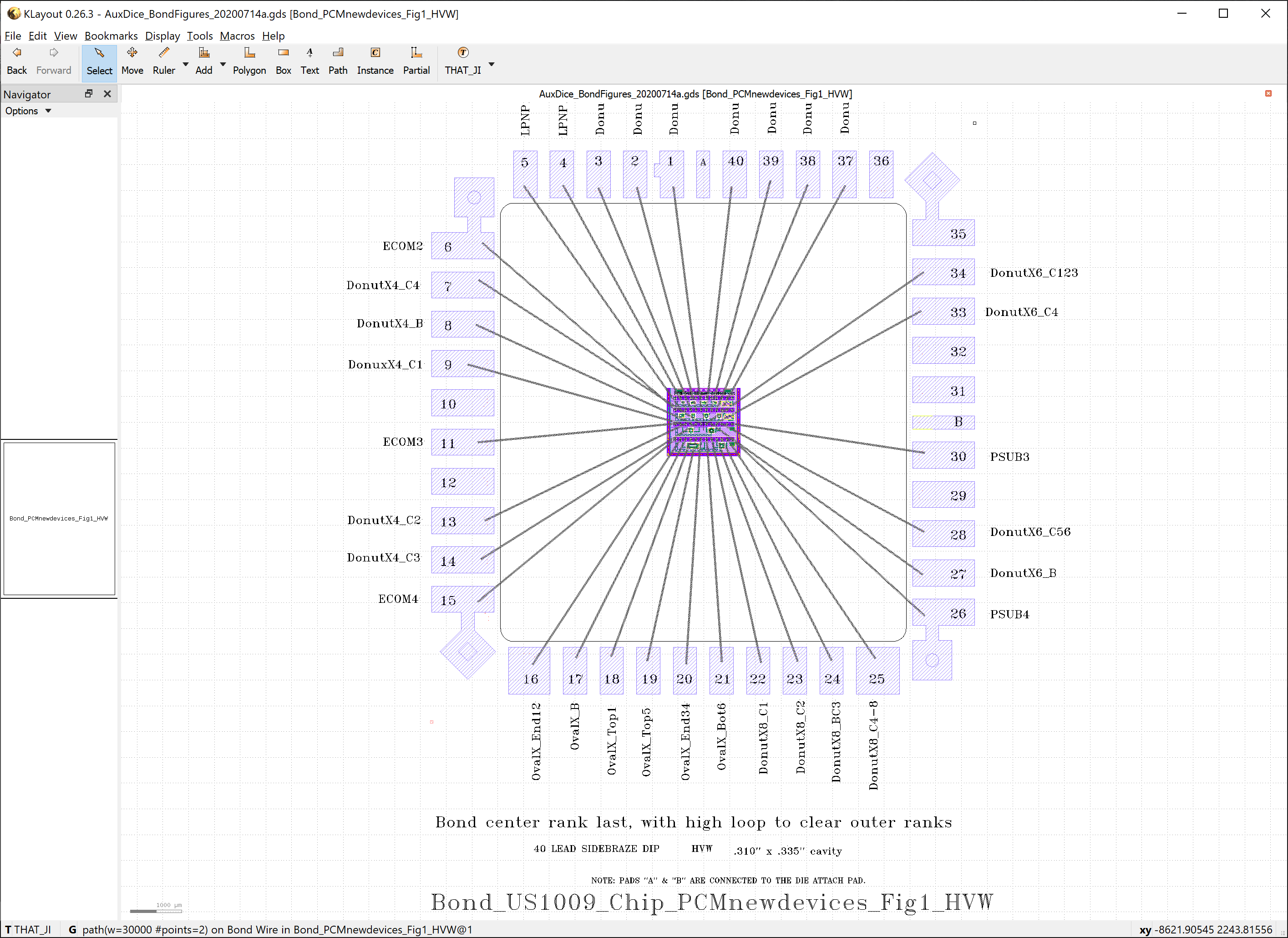Expand the Ruler dropdown arrow
Image resolution: width=1288 pixels, height=938 pixels.
tap(185, 64)
